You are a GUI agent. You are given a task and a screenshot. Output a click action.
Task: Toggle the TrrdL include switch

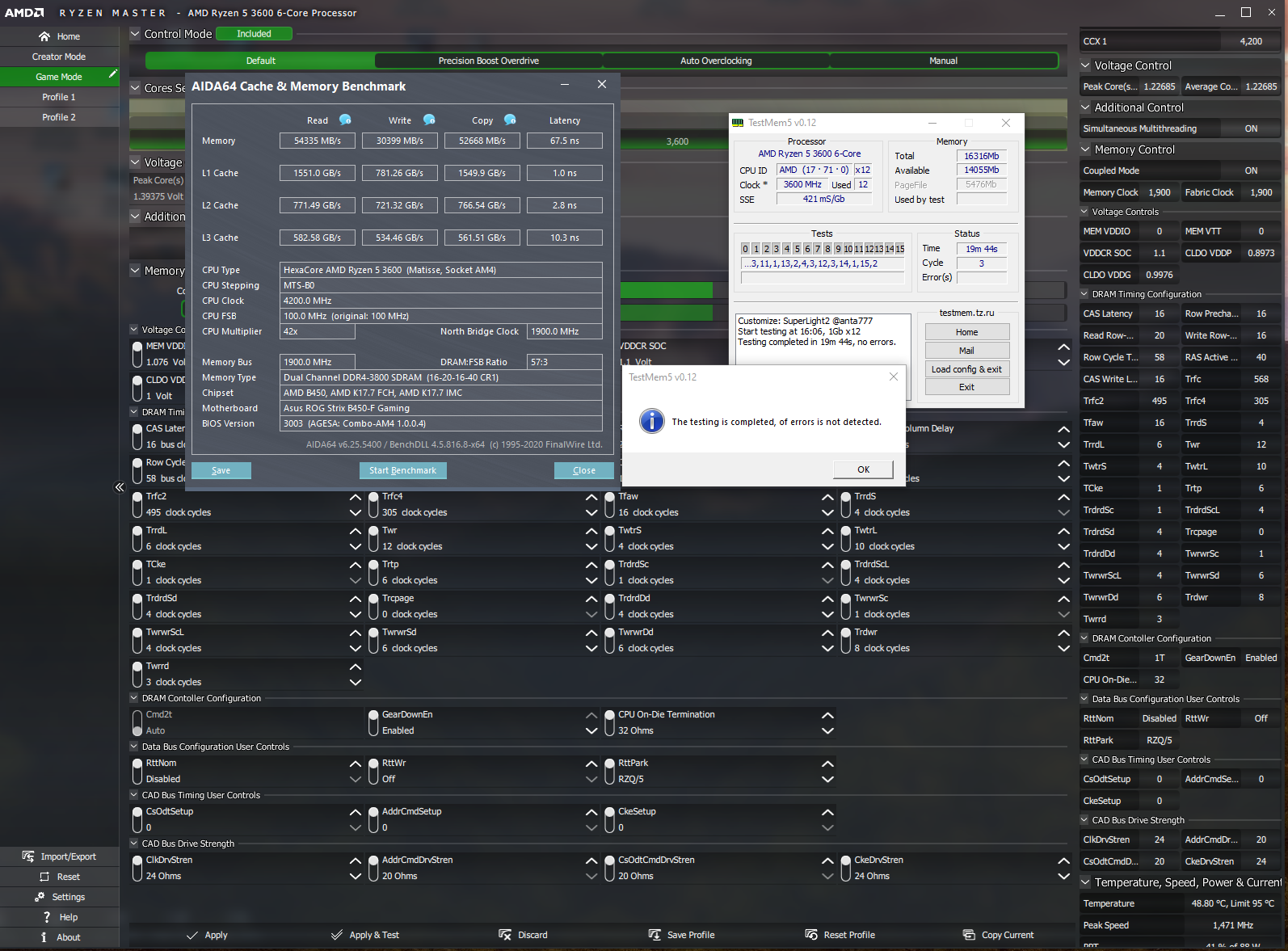tap(137, 539)
